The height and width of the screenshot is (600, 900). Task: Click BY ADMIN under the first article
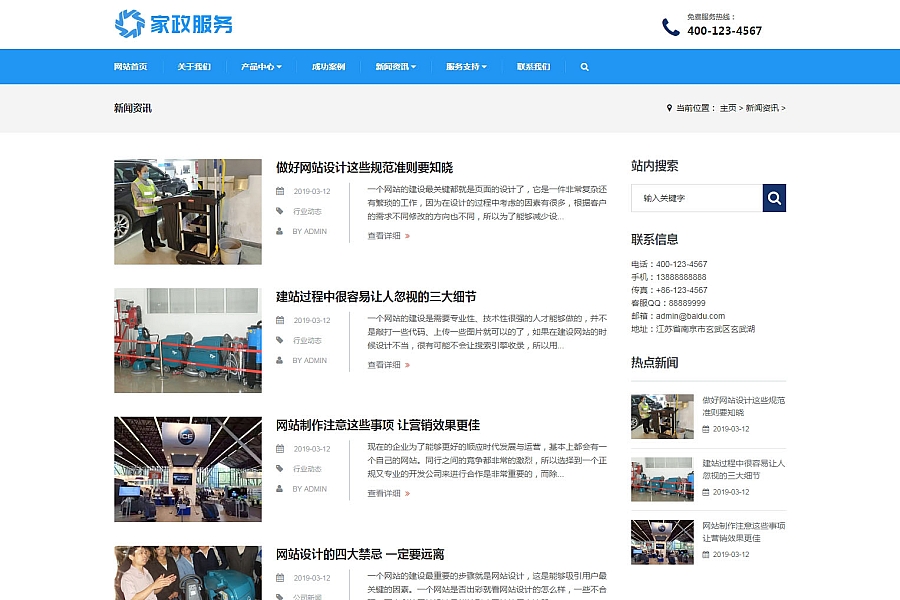point(310,231)
